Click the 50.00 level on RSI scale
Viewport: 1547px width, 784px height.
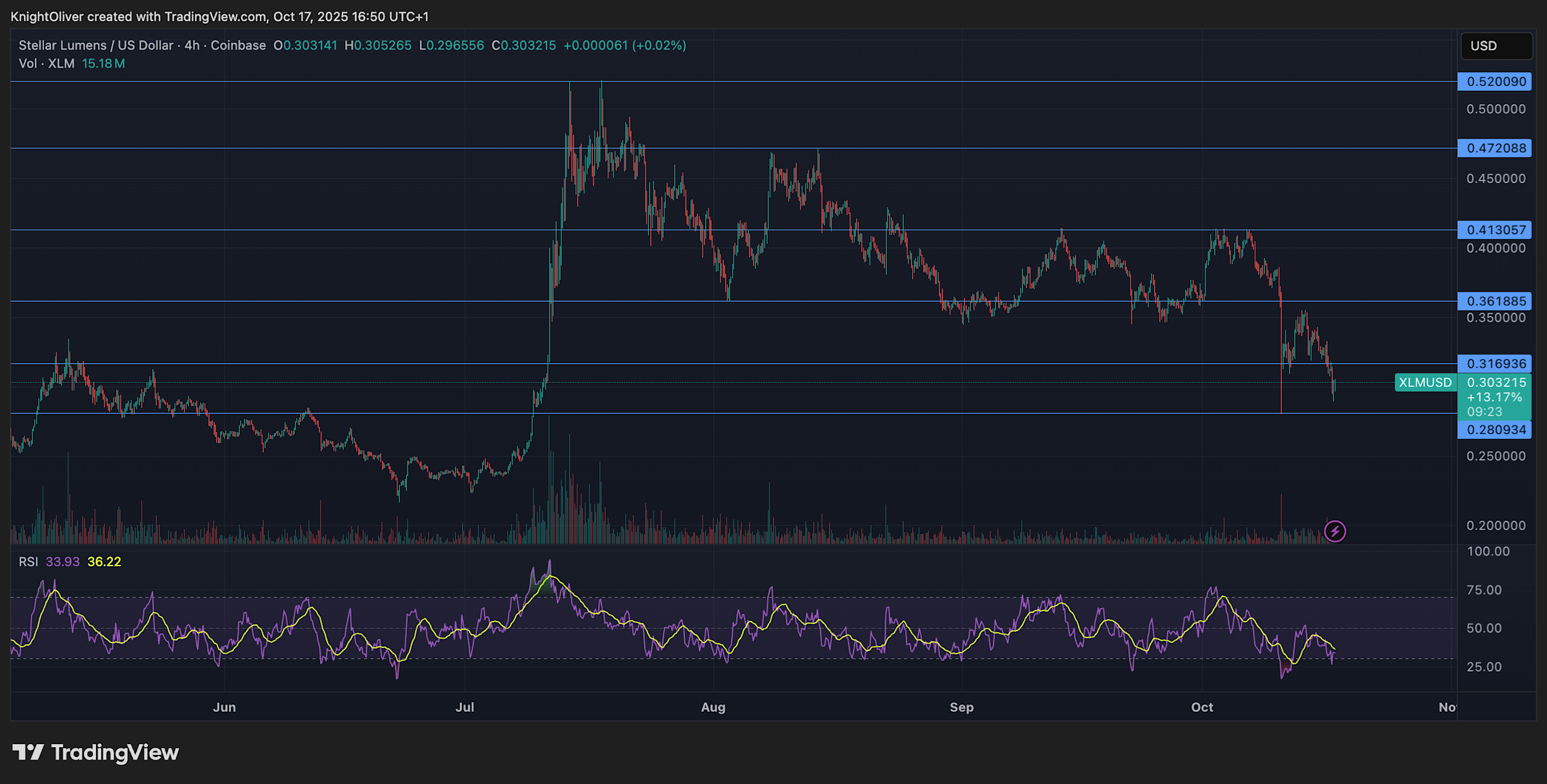[1484, 628]
